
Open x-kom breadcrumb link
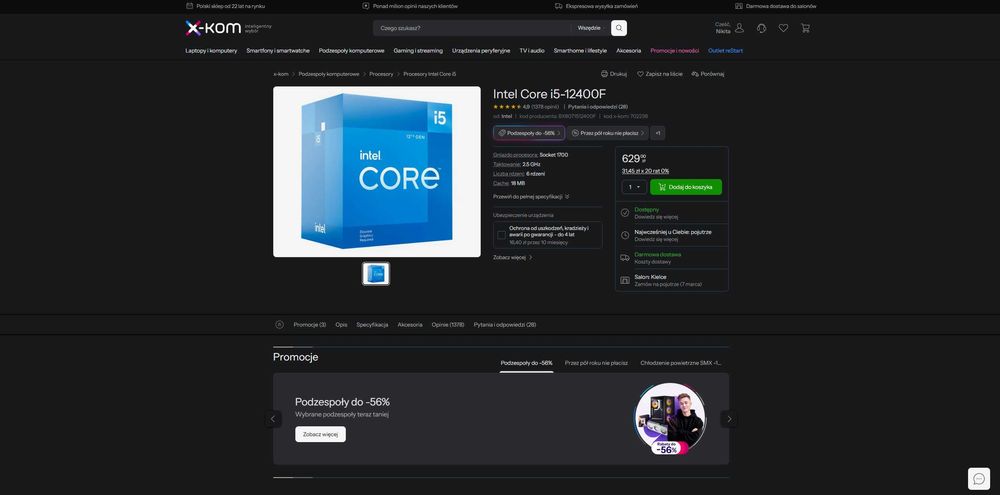click(x=281, y=74)
